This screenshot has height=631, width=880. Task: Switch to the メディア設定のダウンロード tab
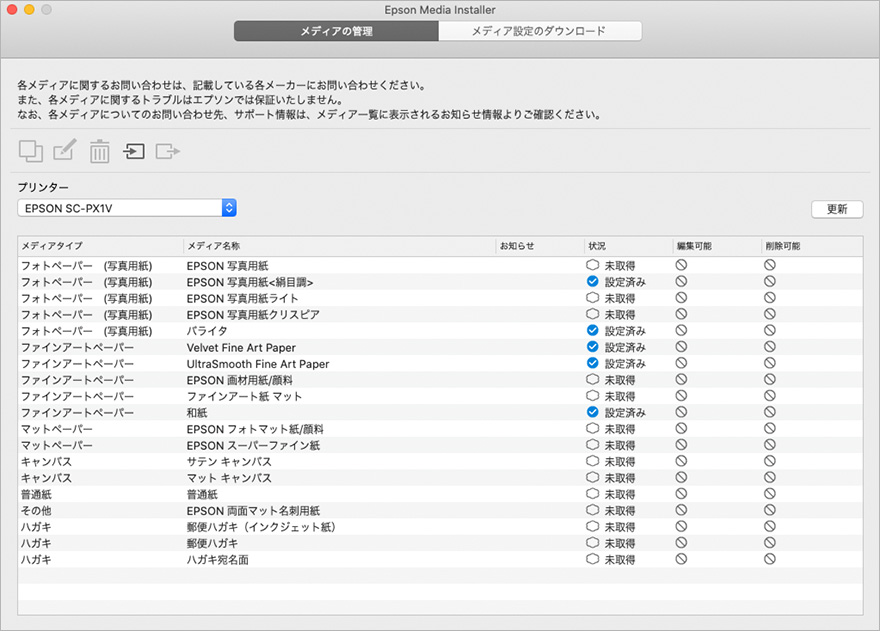click(x=539, y=32)
